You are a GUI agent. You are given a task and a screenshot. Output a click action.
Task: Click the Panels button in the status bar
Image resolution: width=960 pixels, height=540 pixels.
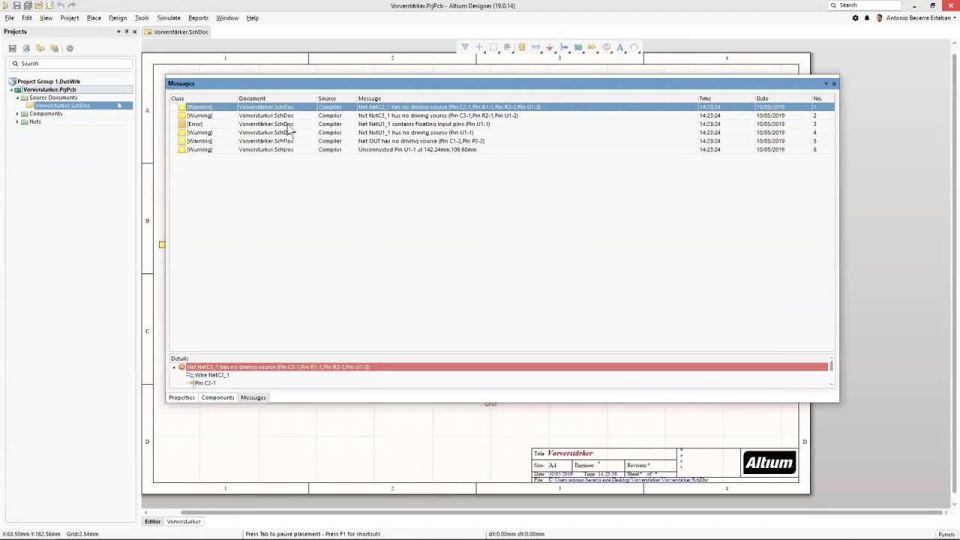tap(947, 534)
